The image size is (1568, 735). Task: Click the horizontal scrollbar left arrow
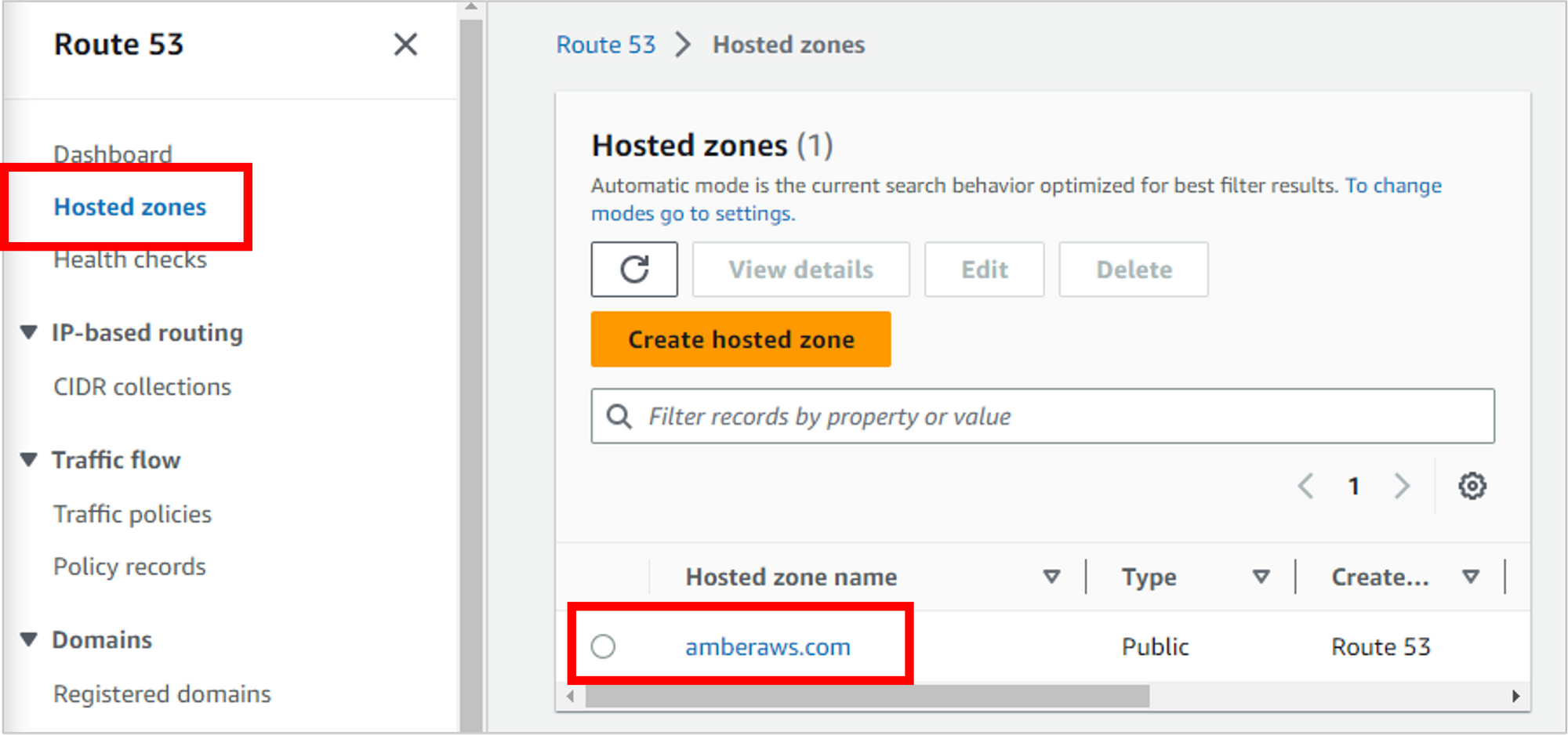click(x=571, y=696)
